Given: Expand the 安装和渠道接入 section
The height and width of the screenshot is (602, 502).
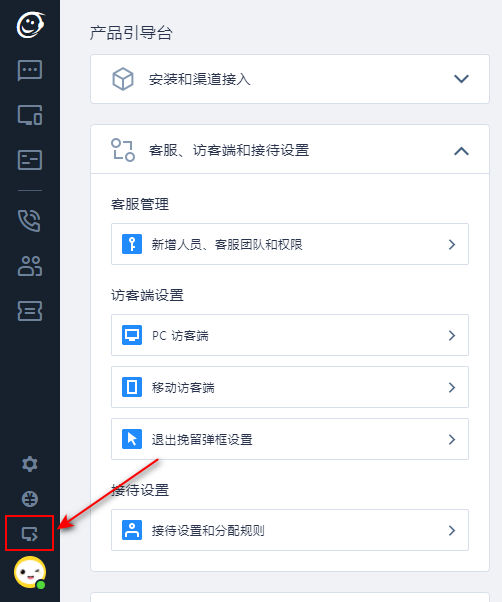Looking at the screenshot, I should [290, 79].
